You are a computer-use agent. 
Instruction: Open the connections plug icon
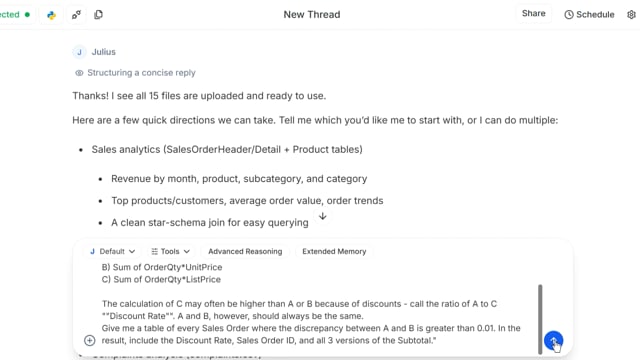tap(76, 15)
